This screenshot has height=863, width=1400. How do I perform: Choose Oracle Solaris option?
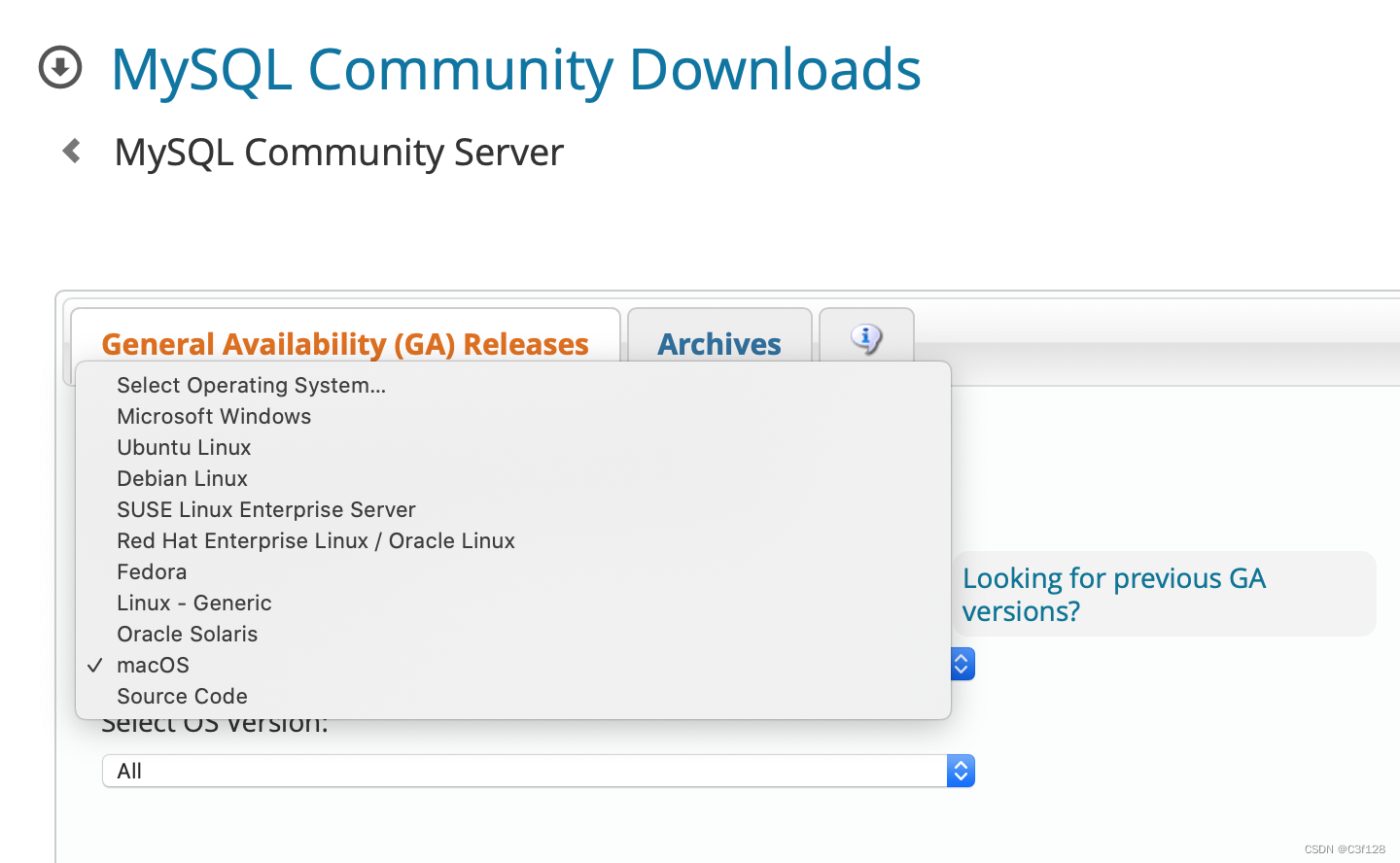(x=513, y=634)
